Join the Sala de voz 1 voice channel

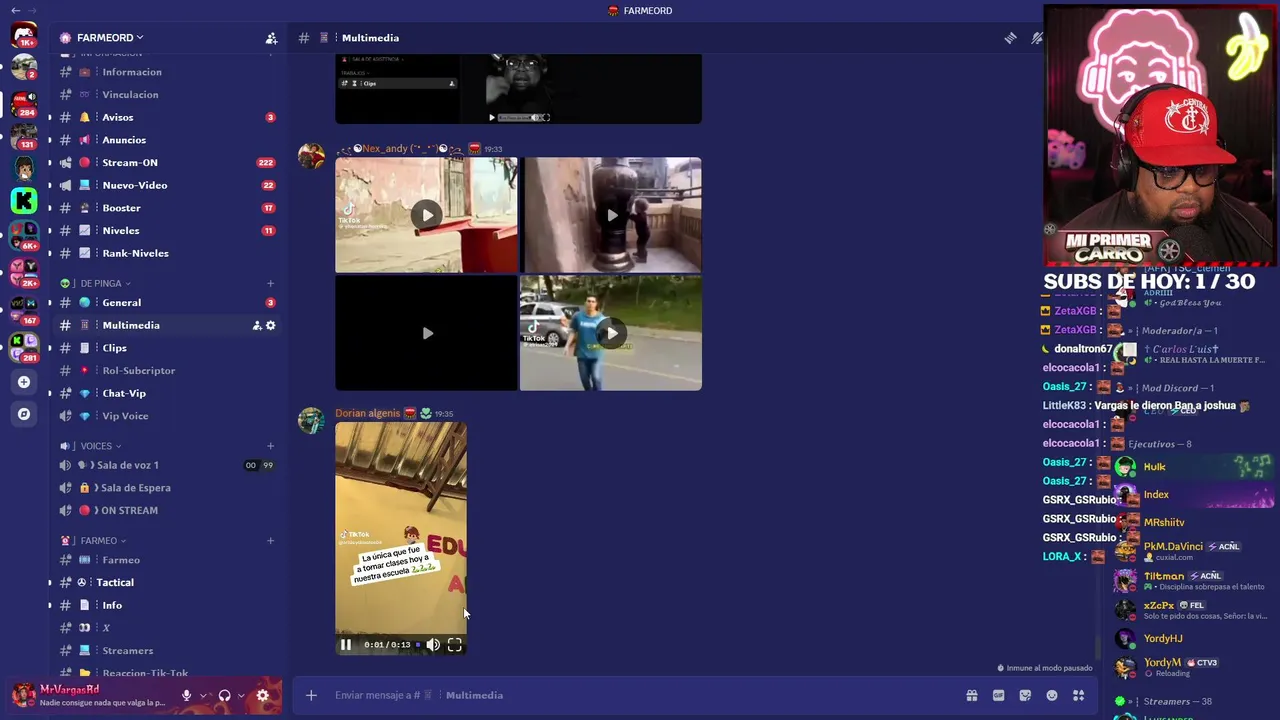[x=167, y=465]
